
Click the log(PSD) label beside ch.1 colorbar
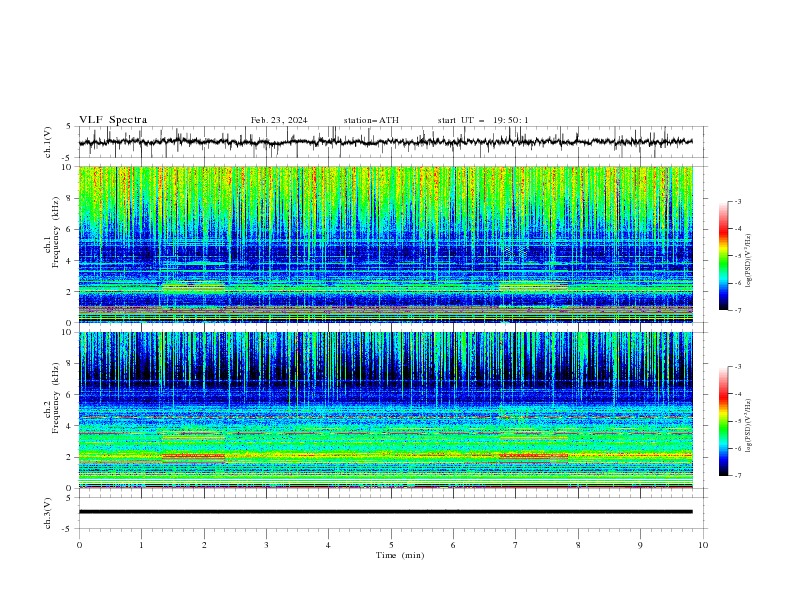(749, 261)
